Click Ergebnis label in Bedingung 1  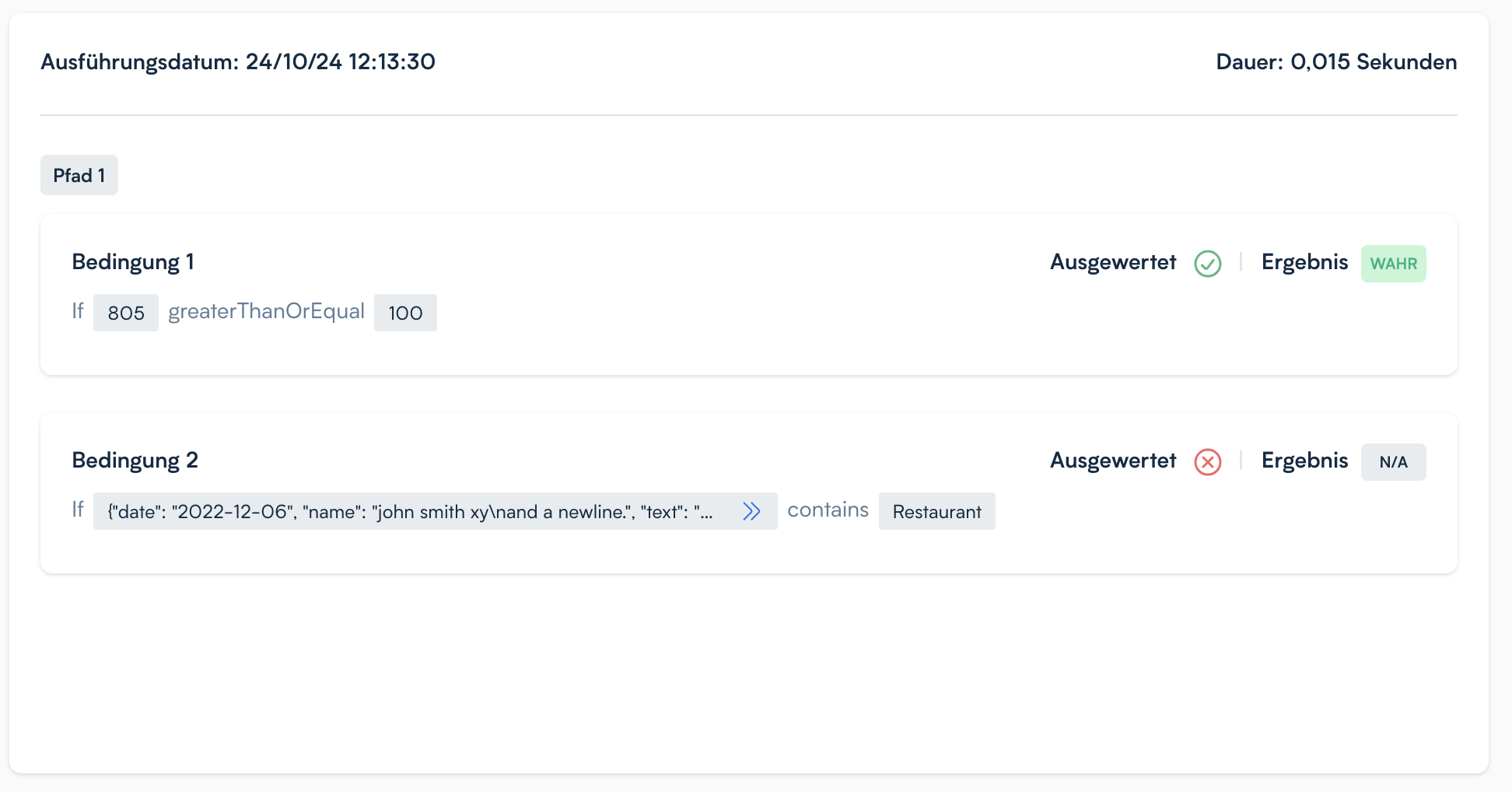click(x=1304, y=262)
